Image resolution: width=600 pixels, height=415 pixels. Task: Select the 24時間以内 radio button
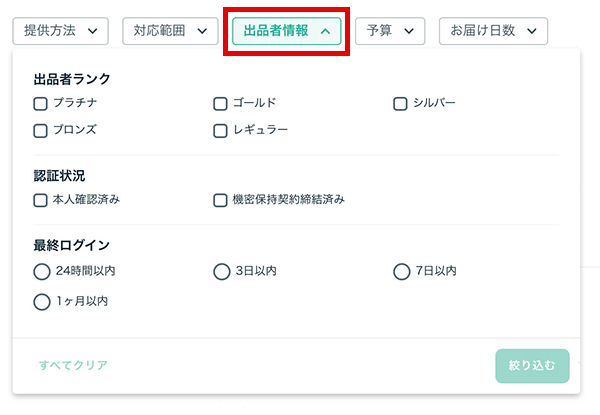[42, 272]
